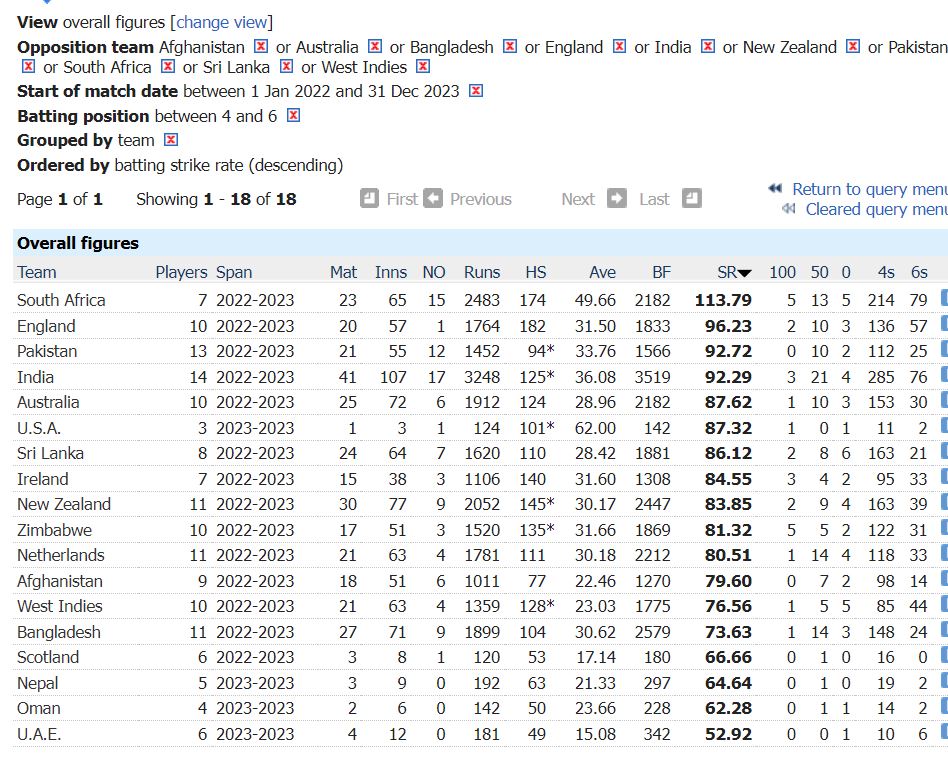Viewport: 948px width, 758px height.
Task: Remove the England opposition filter
Action: point(619,47)
